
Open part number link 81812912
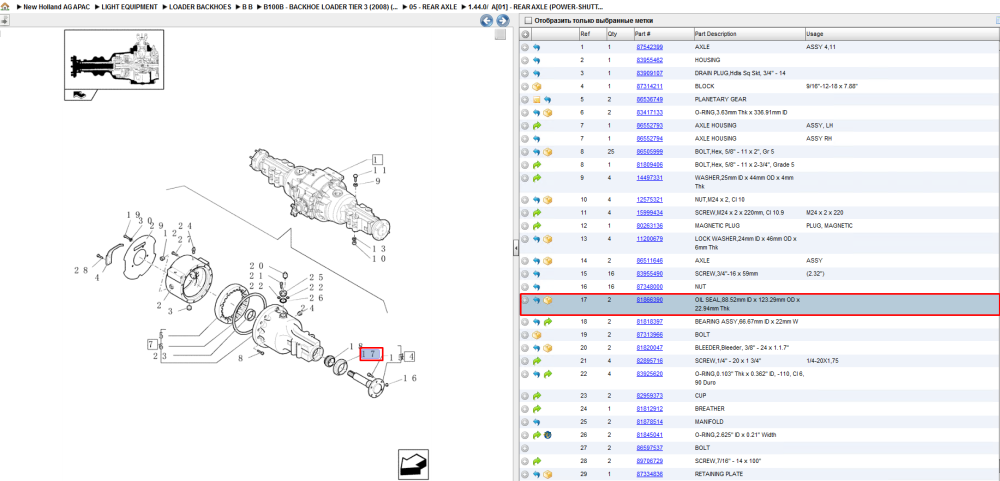(x=649, y=409)
